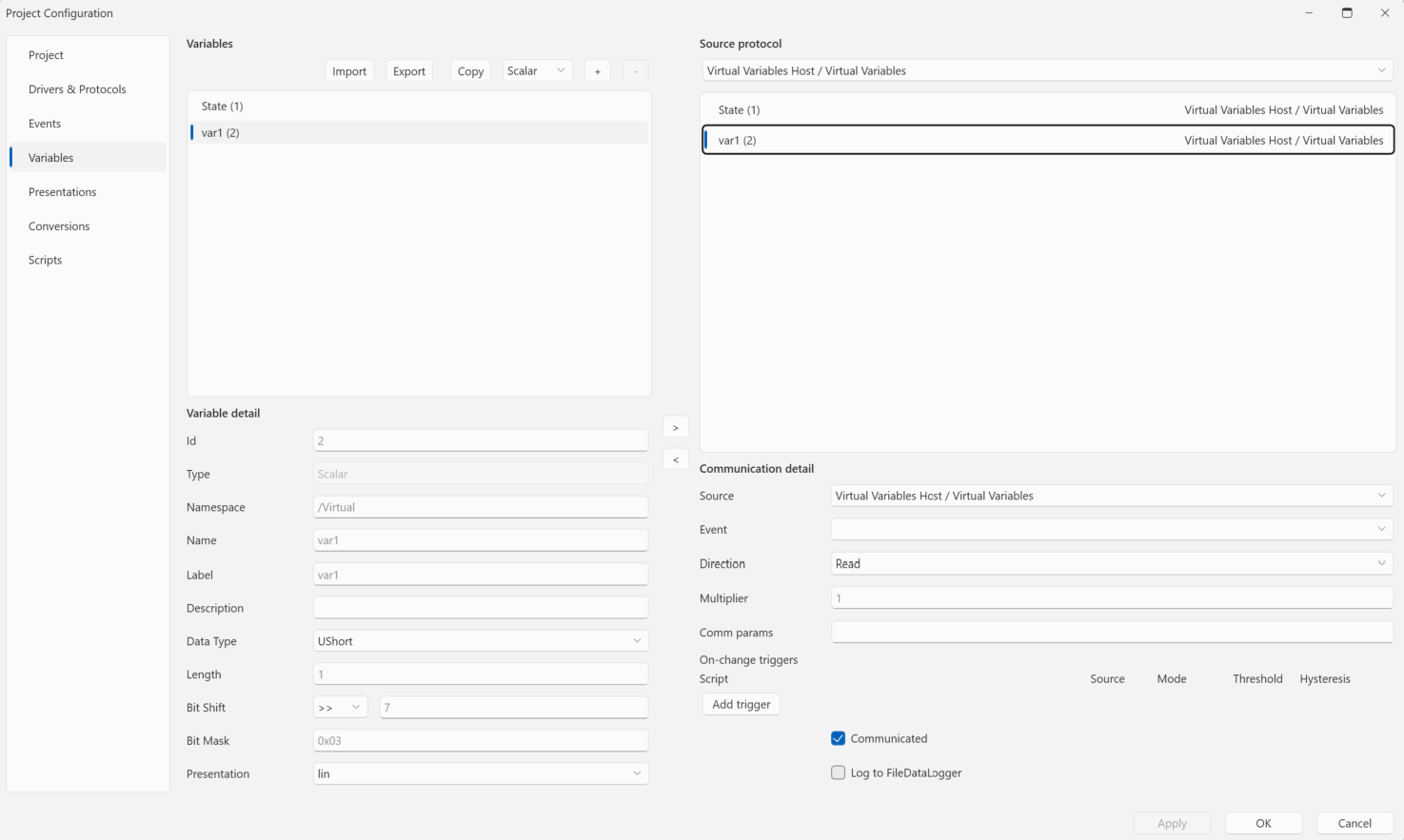Click the Name input field
1404x840 pixels.
click(x=481, y=540)
